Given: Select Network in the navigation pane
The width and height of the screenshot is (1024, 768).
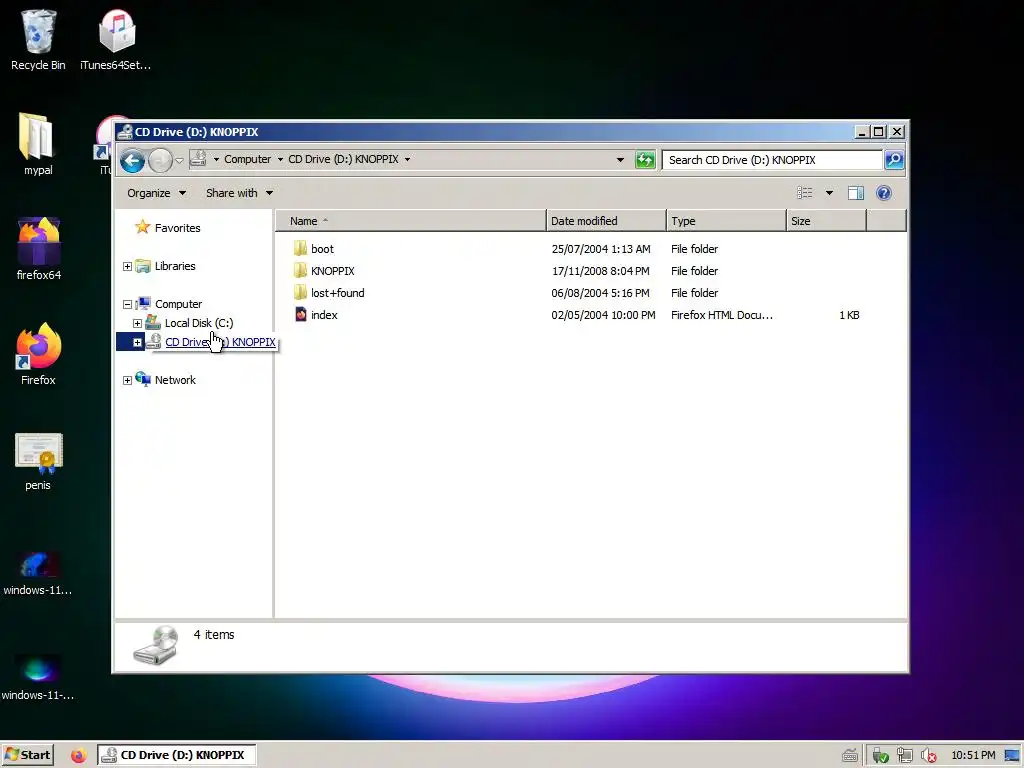Looking at the screenshot, I should (175, 379).
